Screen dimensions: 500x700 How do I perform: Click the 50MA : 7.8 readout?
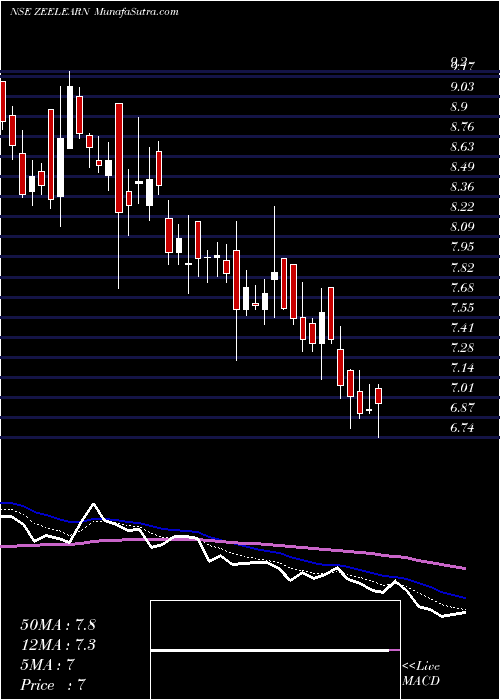pyautogui.click(x=58, y=624)
